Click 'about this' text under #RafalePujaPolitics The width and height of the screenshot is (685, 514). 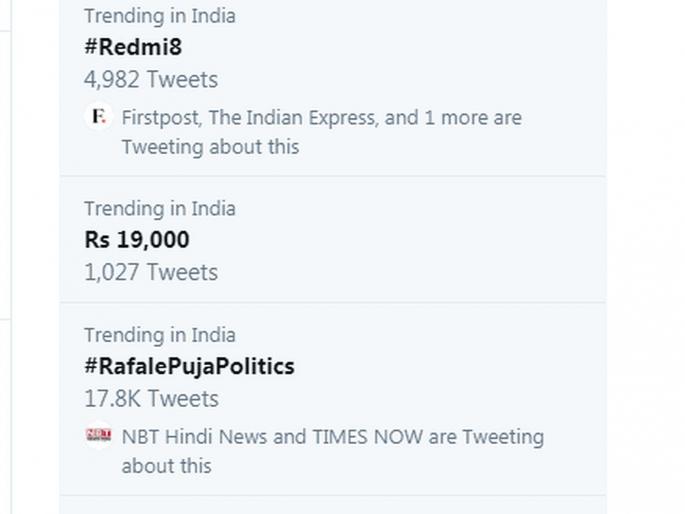coord(166,466)
